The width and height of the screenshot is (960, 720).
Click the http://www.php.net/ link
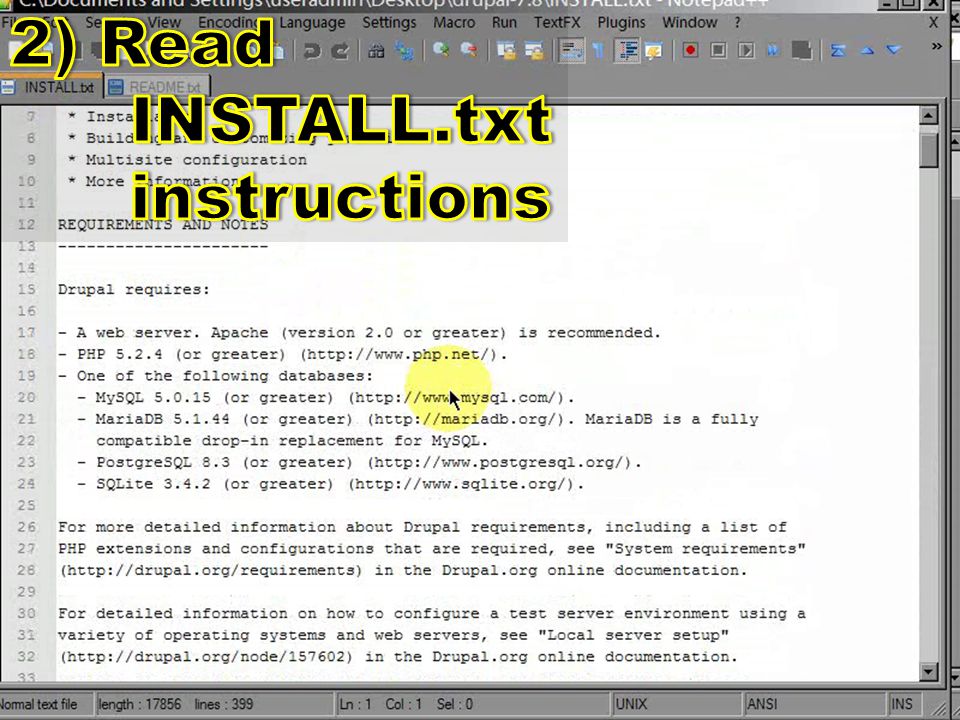[x=398, y=354]
